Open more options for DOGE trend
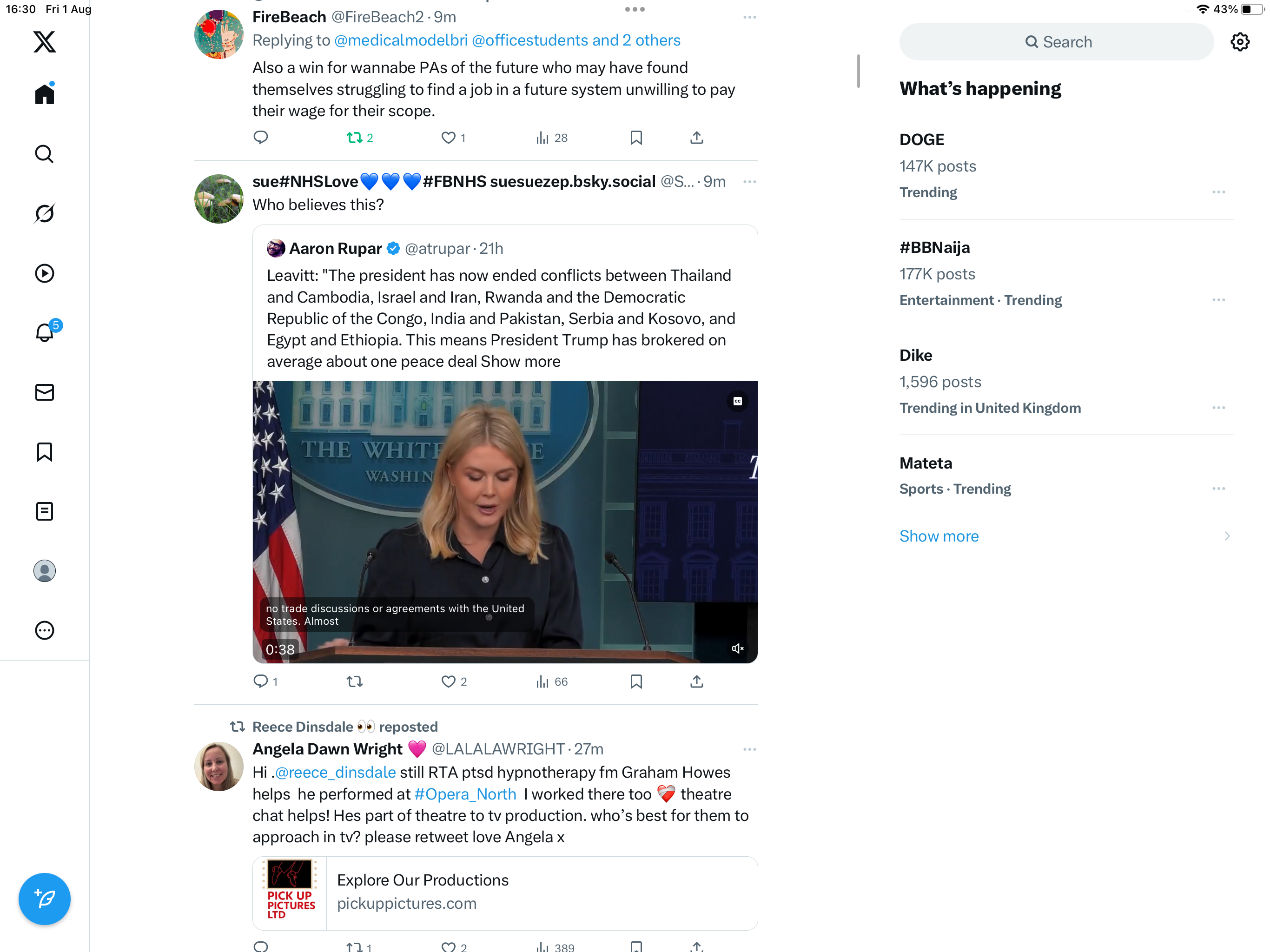 coord(1218,192)
